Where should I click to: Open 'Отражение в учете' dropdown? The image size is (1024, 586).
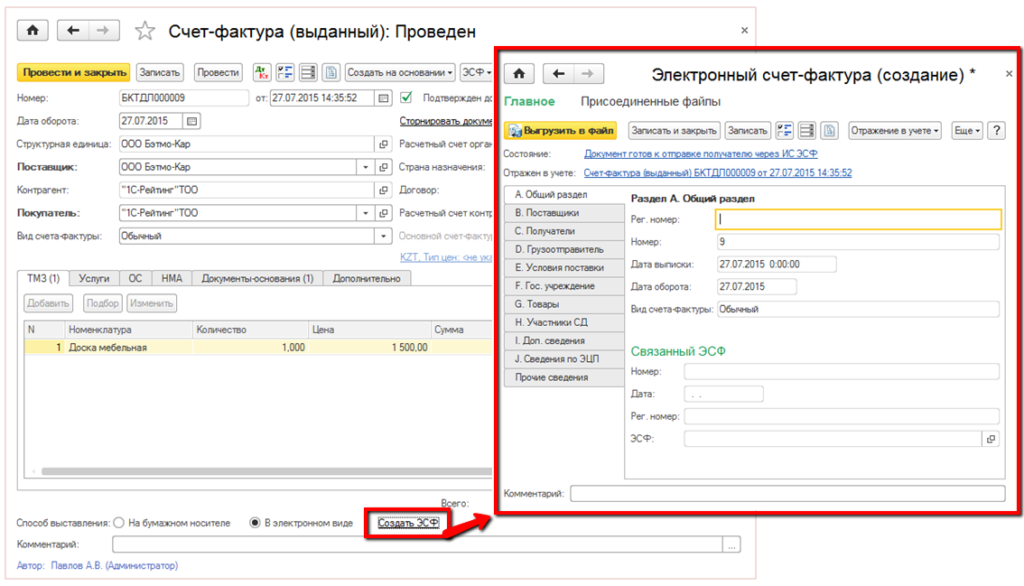click(x=894, y=131)
